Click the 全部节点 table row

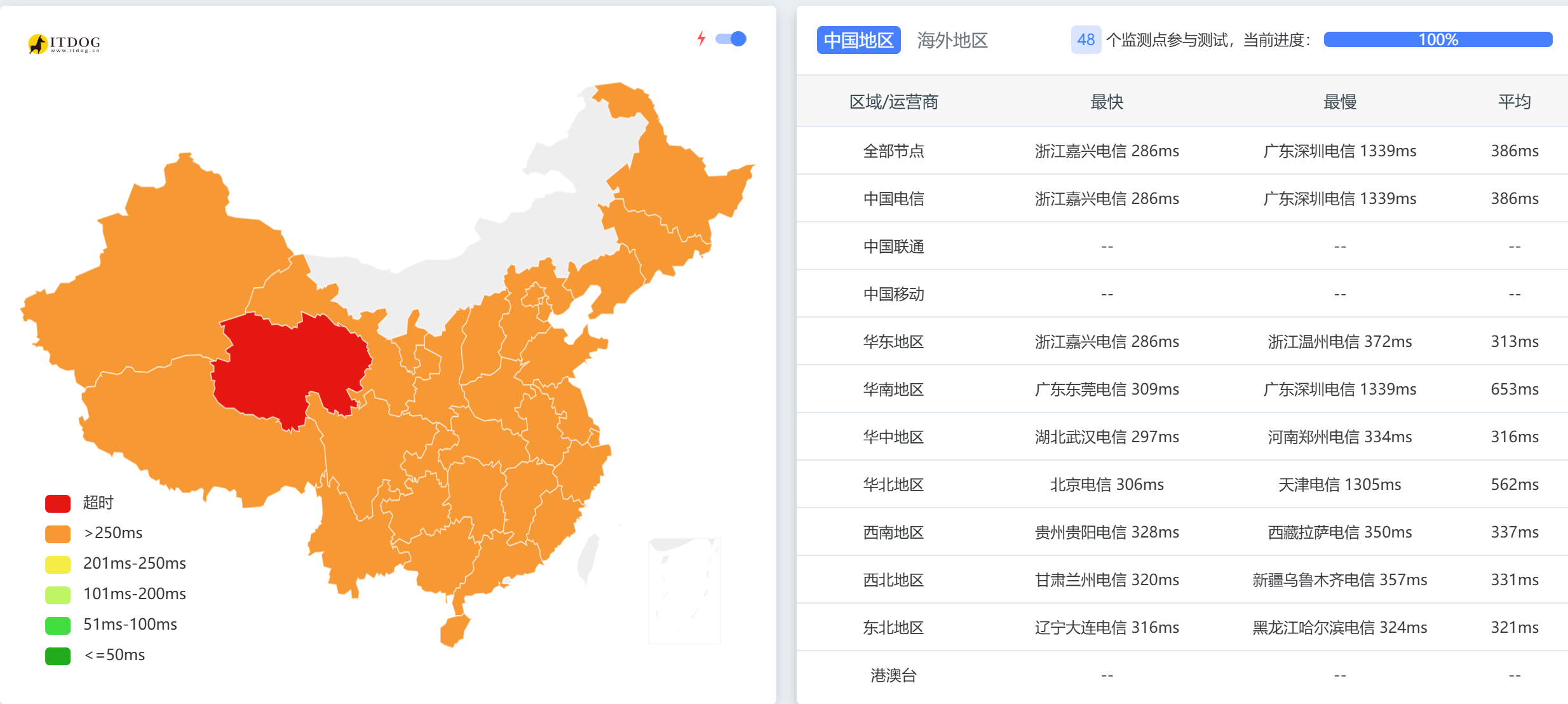click(893, 151)
